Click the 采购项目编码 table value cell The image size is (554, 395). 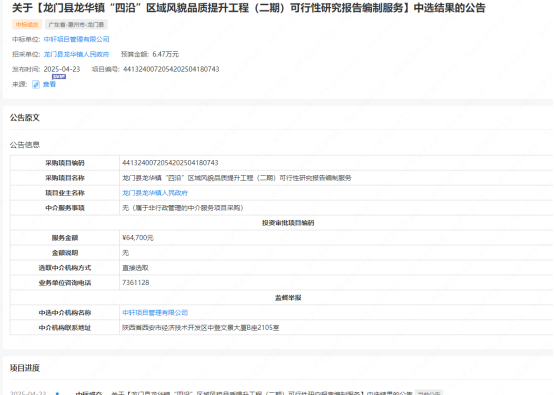pyautogui.click(x=336, y=163)
